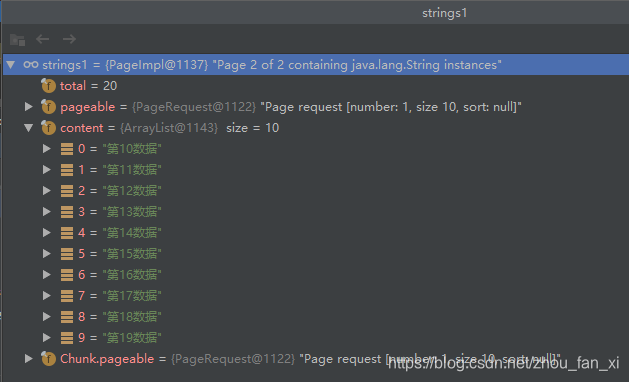The image size is (629, 382).
Task: Collapse the strings1 root node
Action: [11, 64]
